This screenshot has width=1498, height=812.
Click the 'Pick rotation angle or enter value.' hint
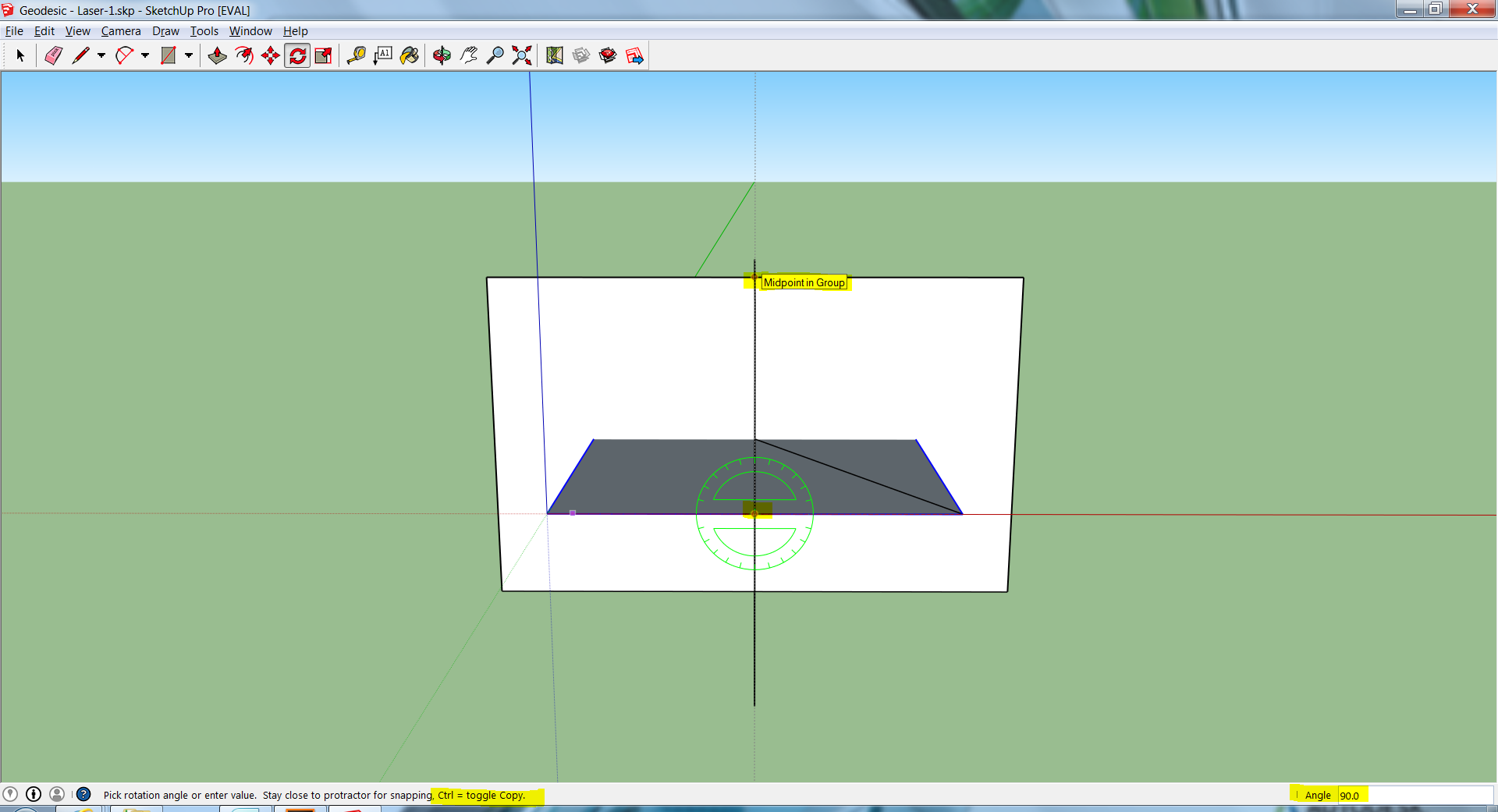coord(180,796)
